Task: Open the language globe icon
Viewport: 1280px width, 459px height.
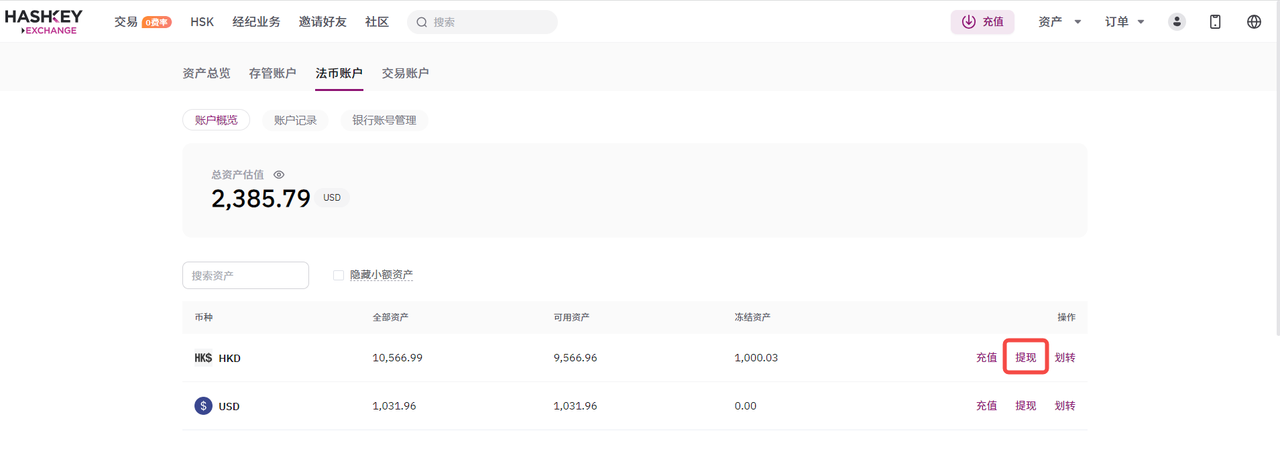Action: click(x=1254, y=22)
